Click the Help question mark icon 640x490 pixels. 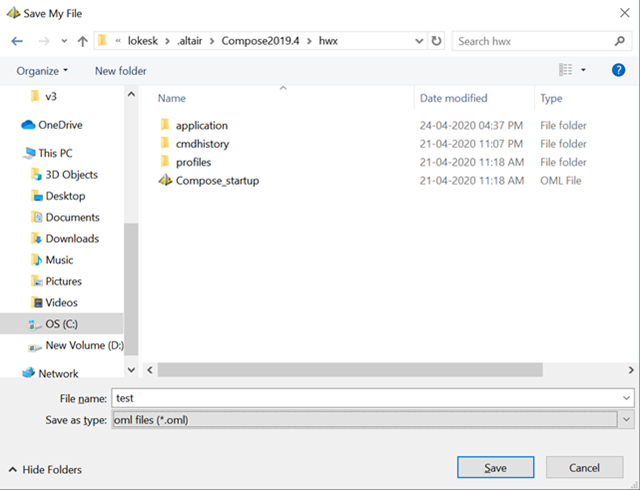(x=619, y=70)
